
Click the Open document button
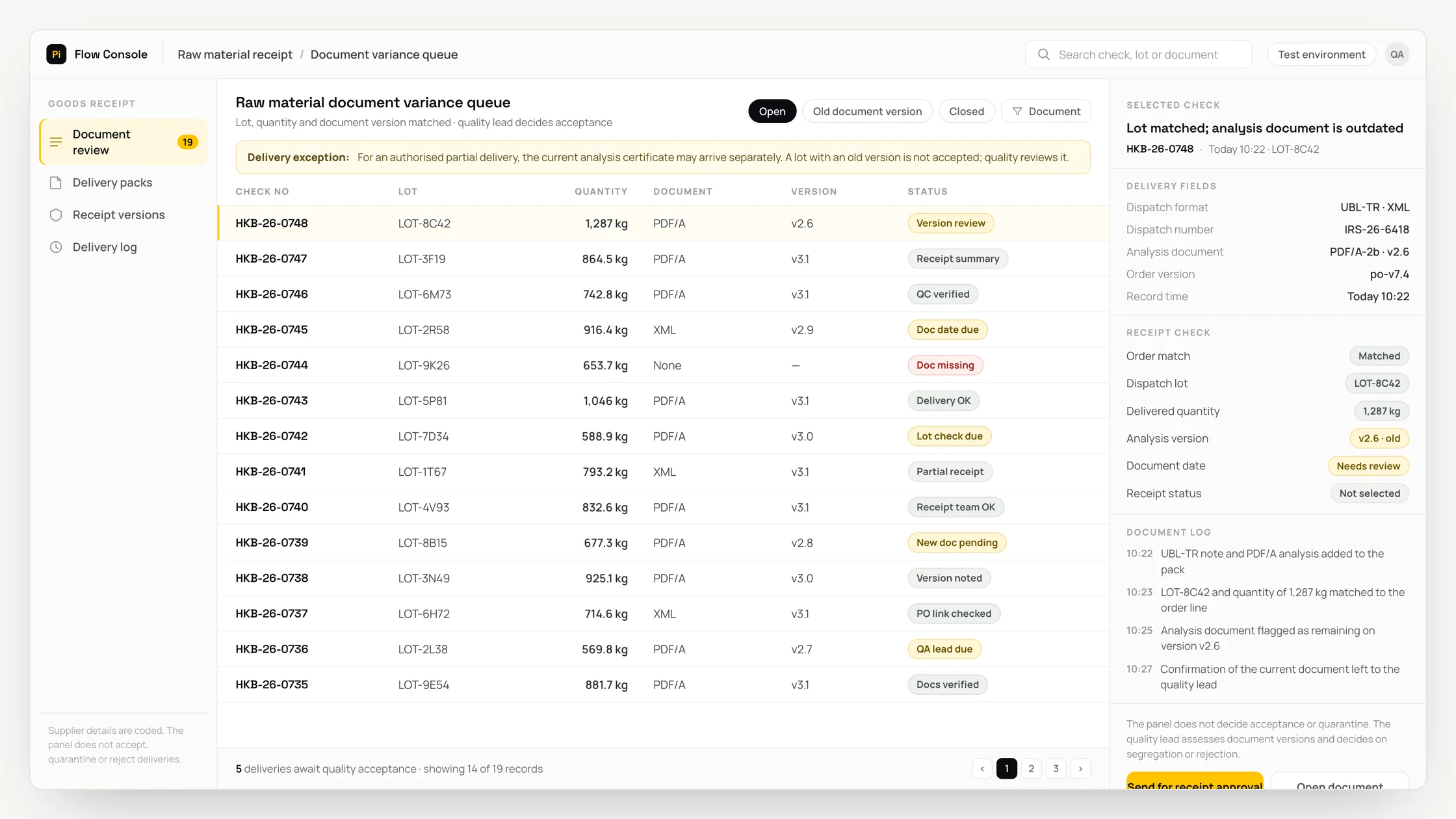point(1340,781)
